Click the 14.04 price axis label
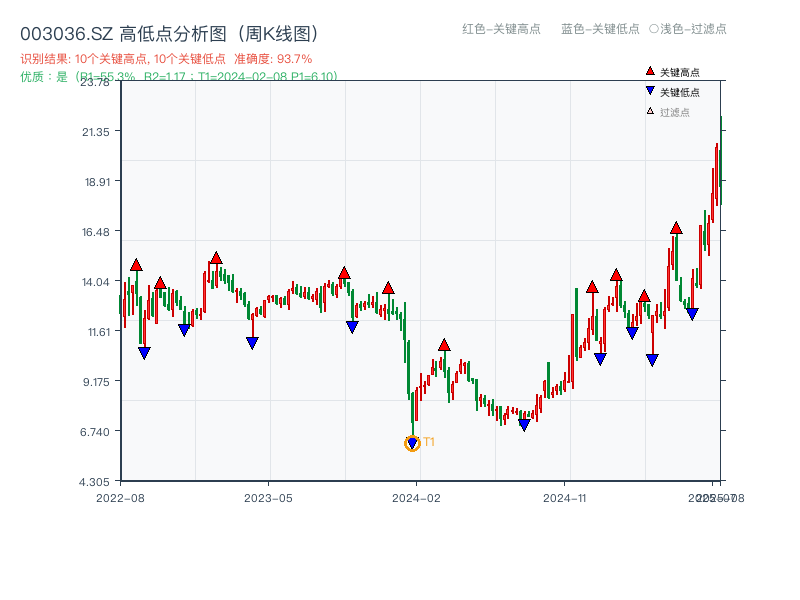 tap(96, 282)
